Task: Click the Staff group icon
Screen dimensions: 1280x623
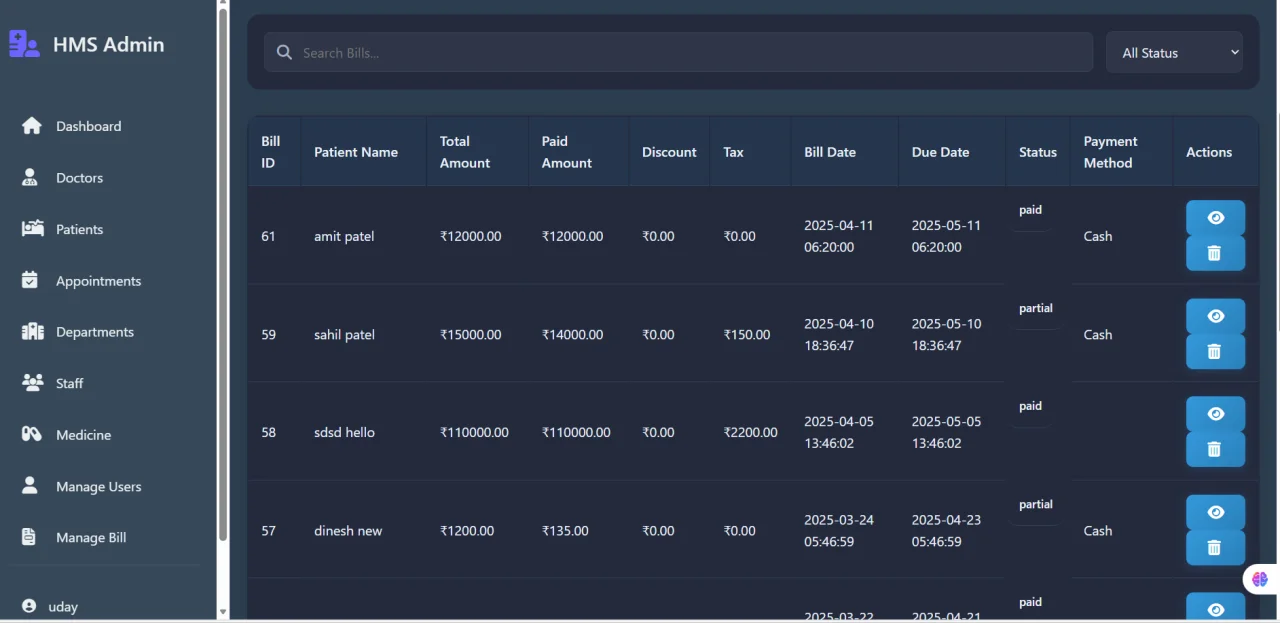Action: pyautogui.click(x=32, y=383)
